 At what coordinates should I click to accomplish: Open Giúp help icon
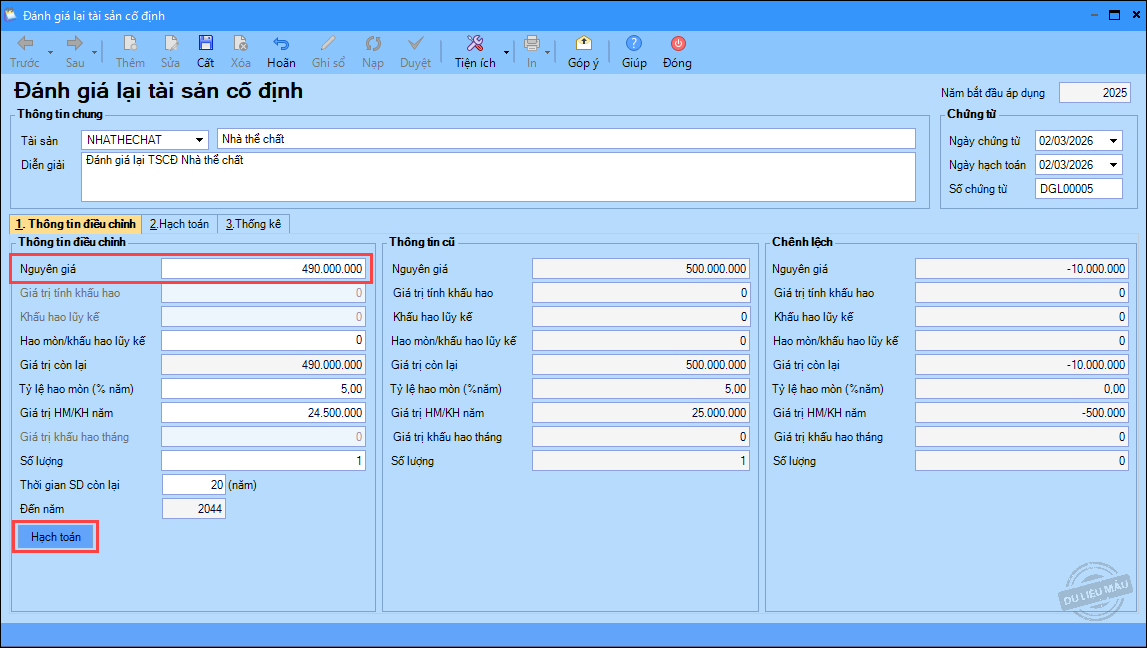pyautogui.click(x=634, y=44)
